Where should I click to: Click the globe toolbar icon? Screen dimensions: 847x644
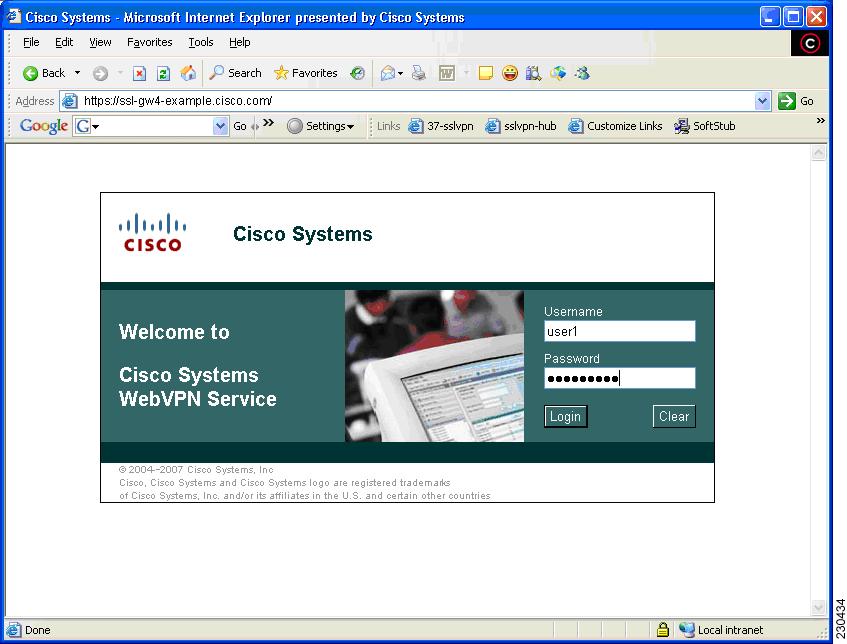[558, 73]
